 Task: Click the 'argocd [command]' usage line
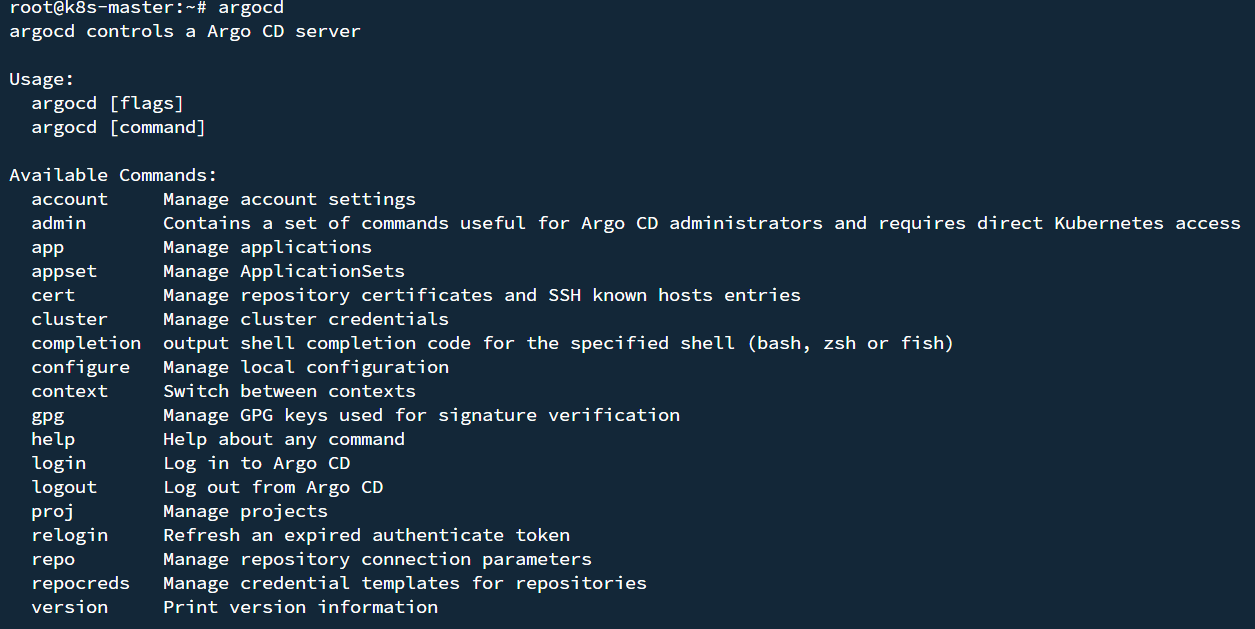point(118,127)
